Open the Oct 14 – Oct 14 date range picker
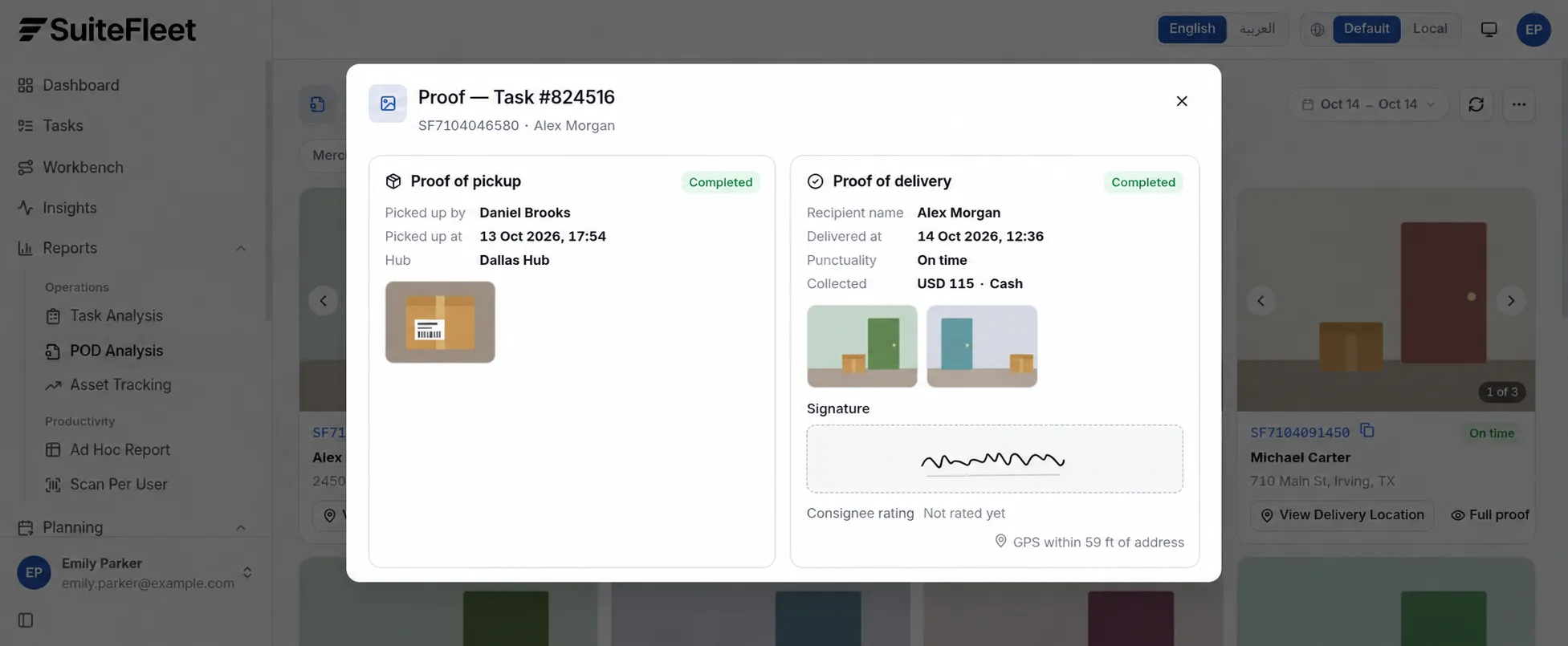Screen dimensions: 1568x646 (1368, 104)
